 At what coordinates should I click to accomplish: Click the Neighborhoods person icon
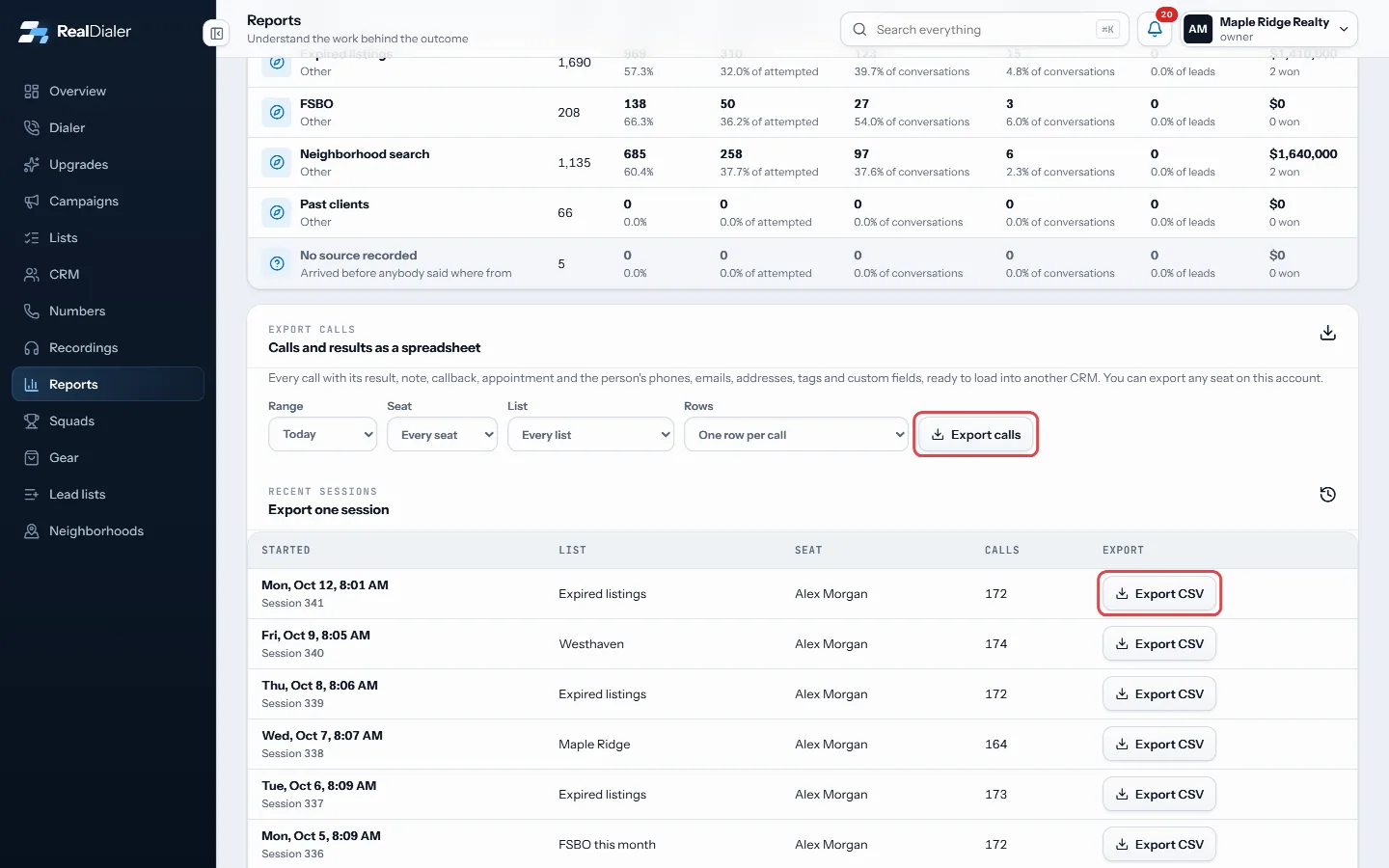32,531
